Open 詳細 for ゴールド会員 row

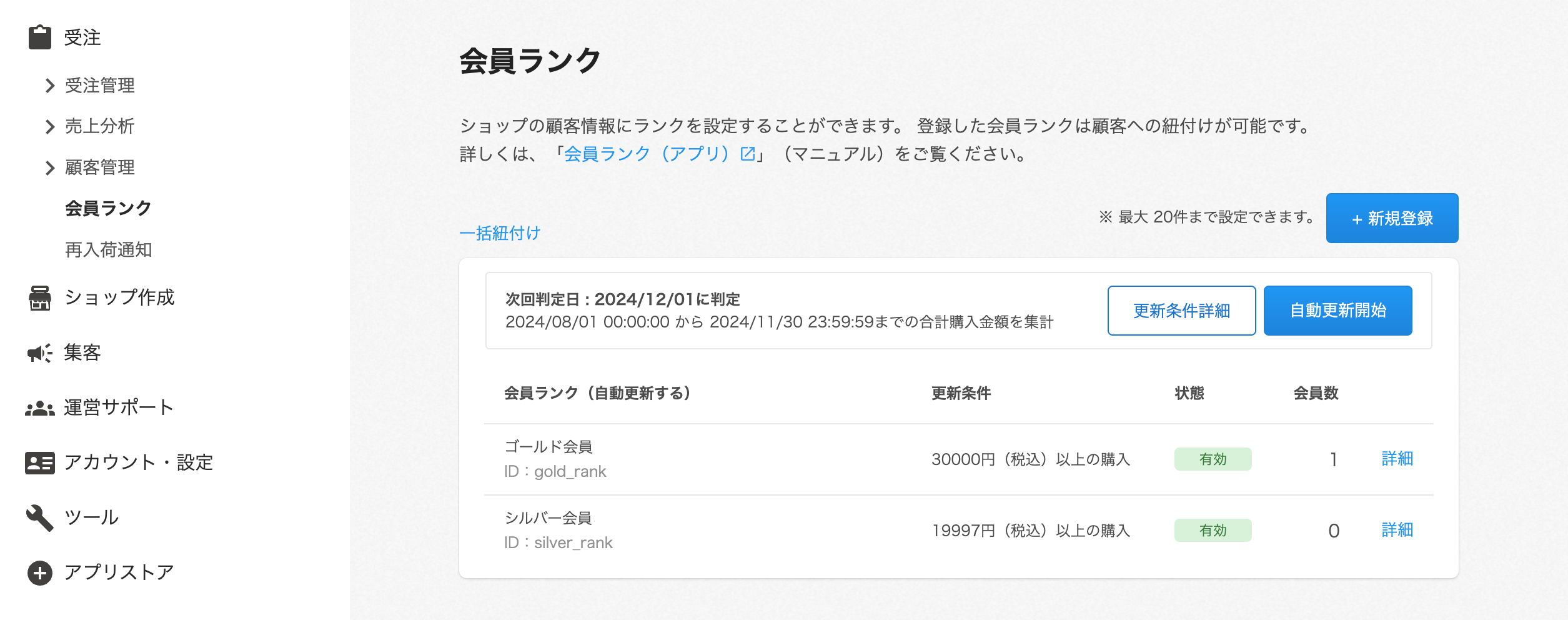1397,459
